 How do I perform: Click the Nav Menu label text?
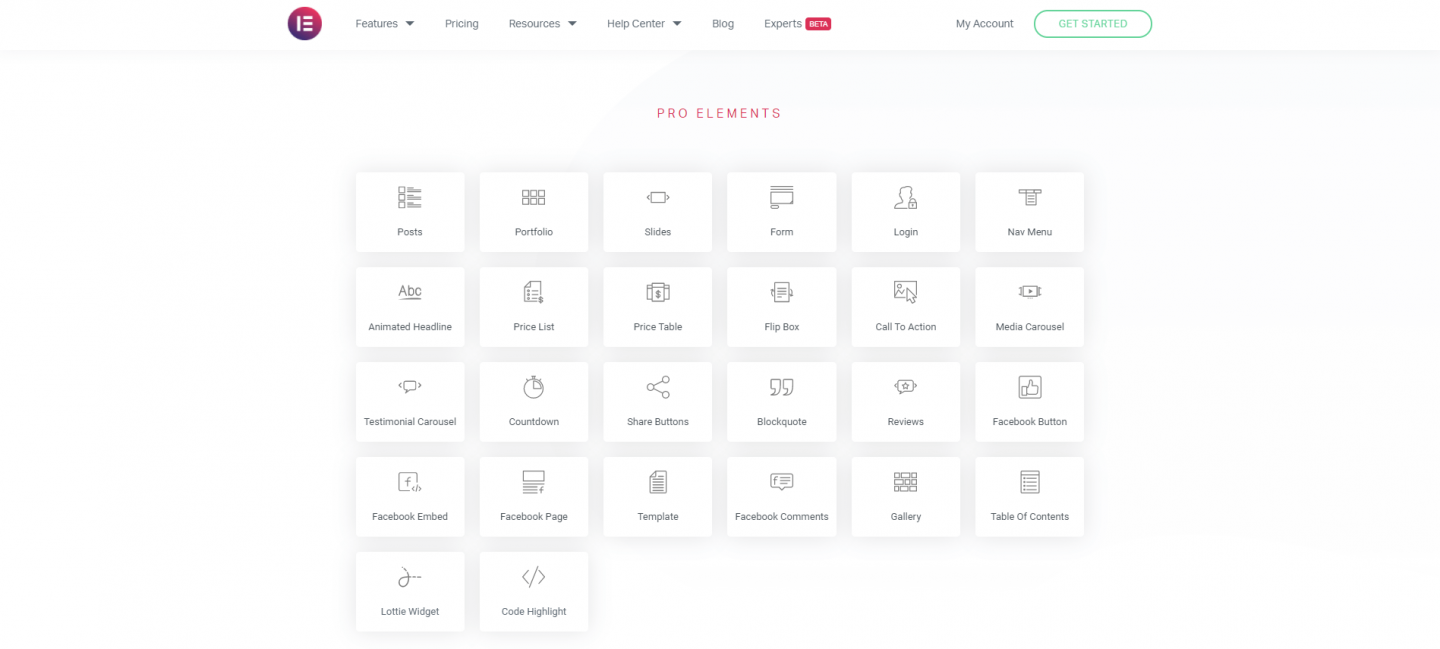click(1030, 232)
